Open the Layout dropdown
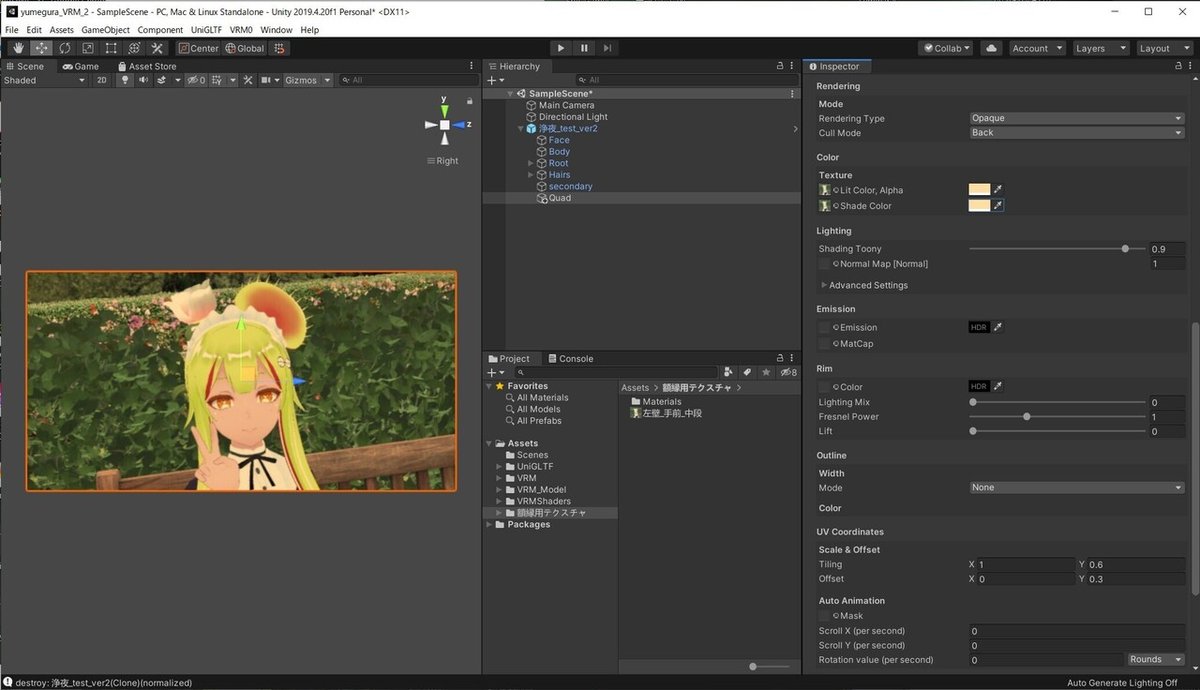The image size is (1200, 690). (1163, 48)
